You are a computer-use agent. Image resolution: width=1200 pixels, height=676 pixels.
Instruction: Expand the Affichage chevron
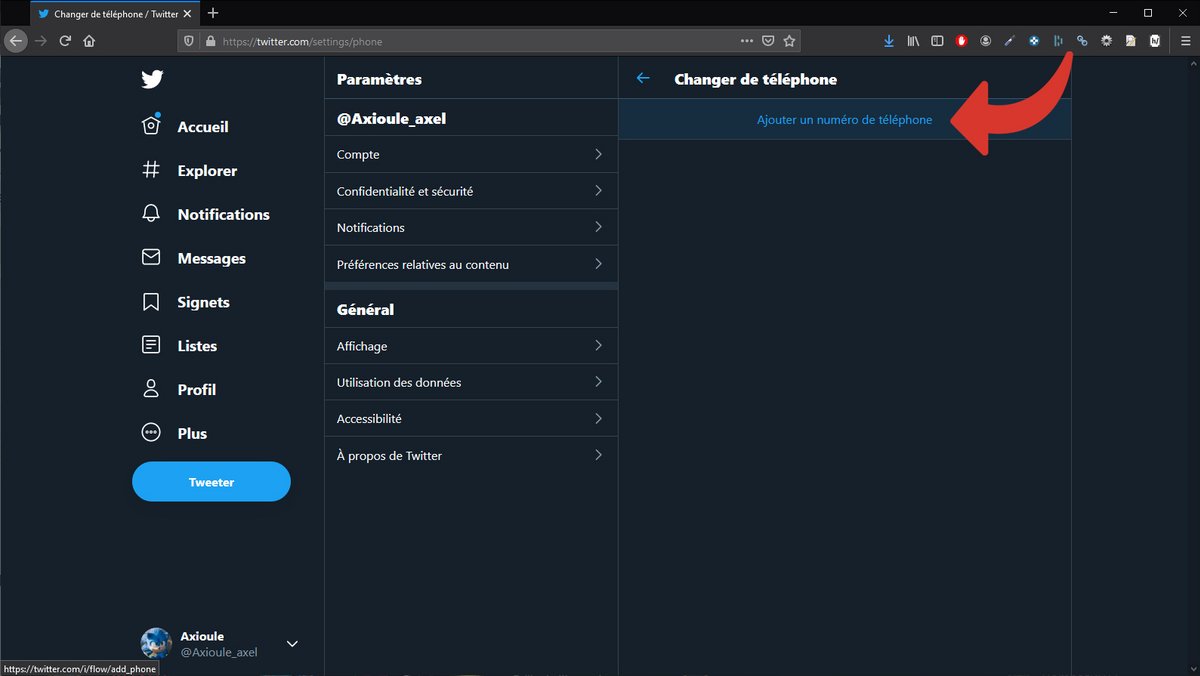[598, 345]
